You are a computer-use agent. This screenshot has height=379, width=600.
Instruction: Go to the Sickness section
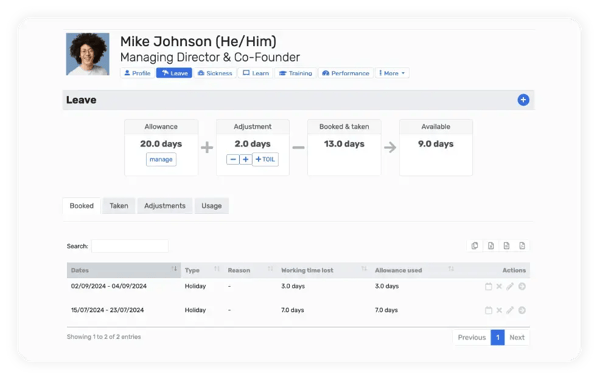tap(215, 73)
